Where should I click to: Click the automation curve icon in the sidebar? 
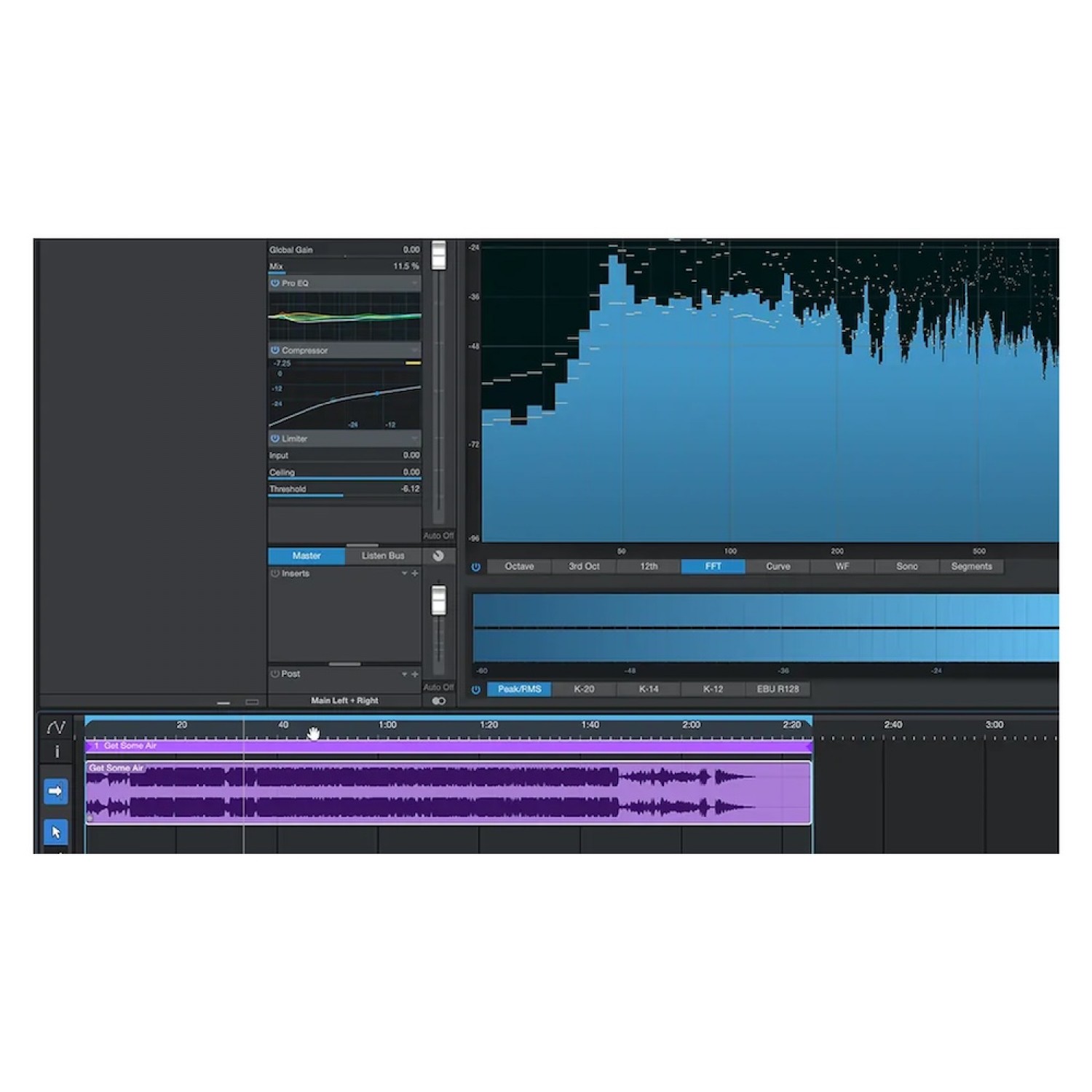(x=56, y=727)
